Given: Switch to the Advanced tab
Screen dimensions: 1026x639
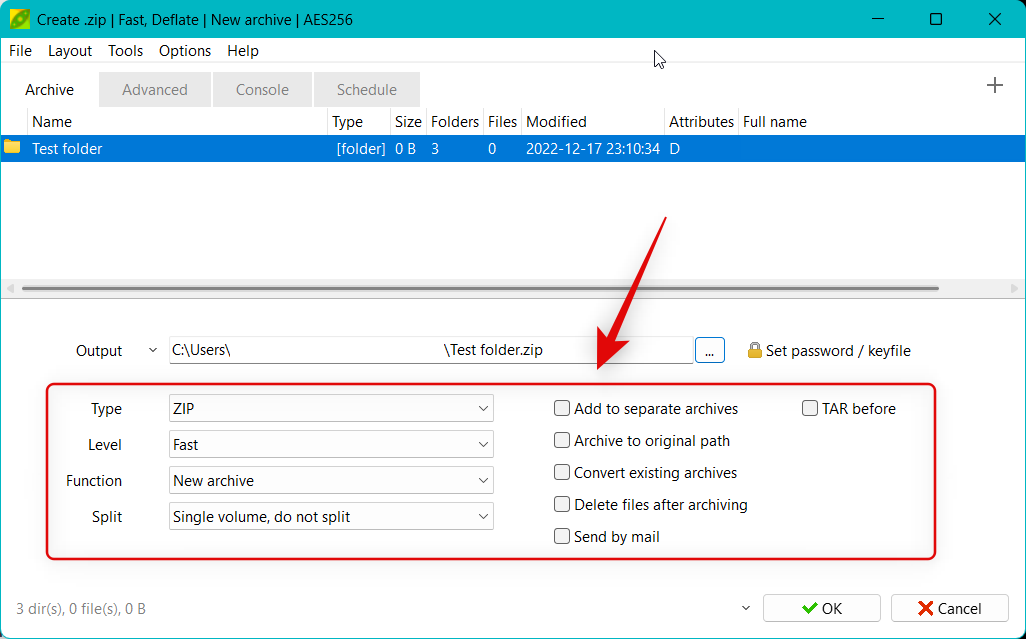Looking at the screenshot, I should click(x=155, y=90).
